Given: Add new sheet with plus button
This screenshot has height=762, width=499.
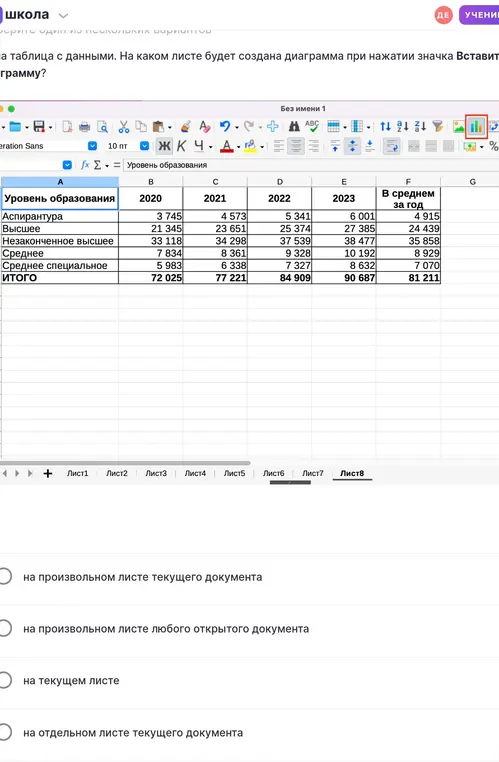Looking at the screenshot, I should tap(48, 473).
